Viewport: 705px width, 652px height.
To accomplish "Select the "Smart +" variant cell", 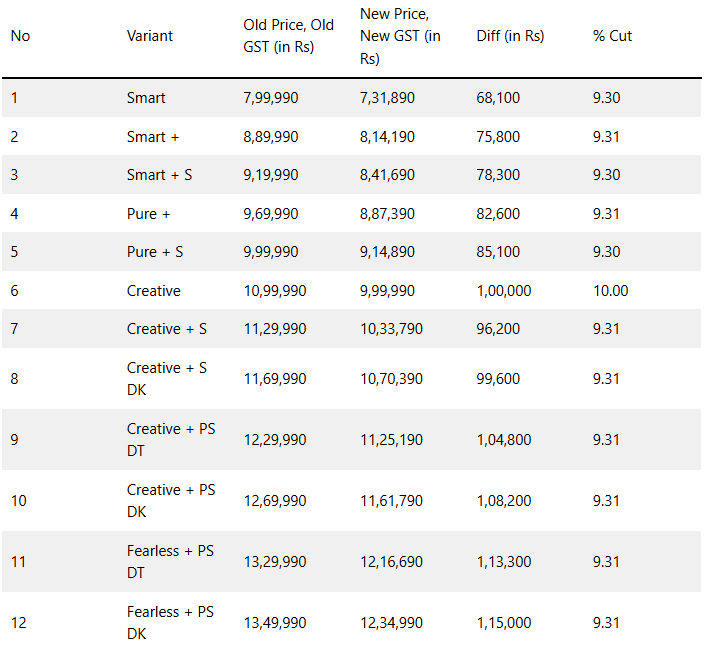I will (153, 136).
